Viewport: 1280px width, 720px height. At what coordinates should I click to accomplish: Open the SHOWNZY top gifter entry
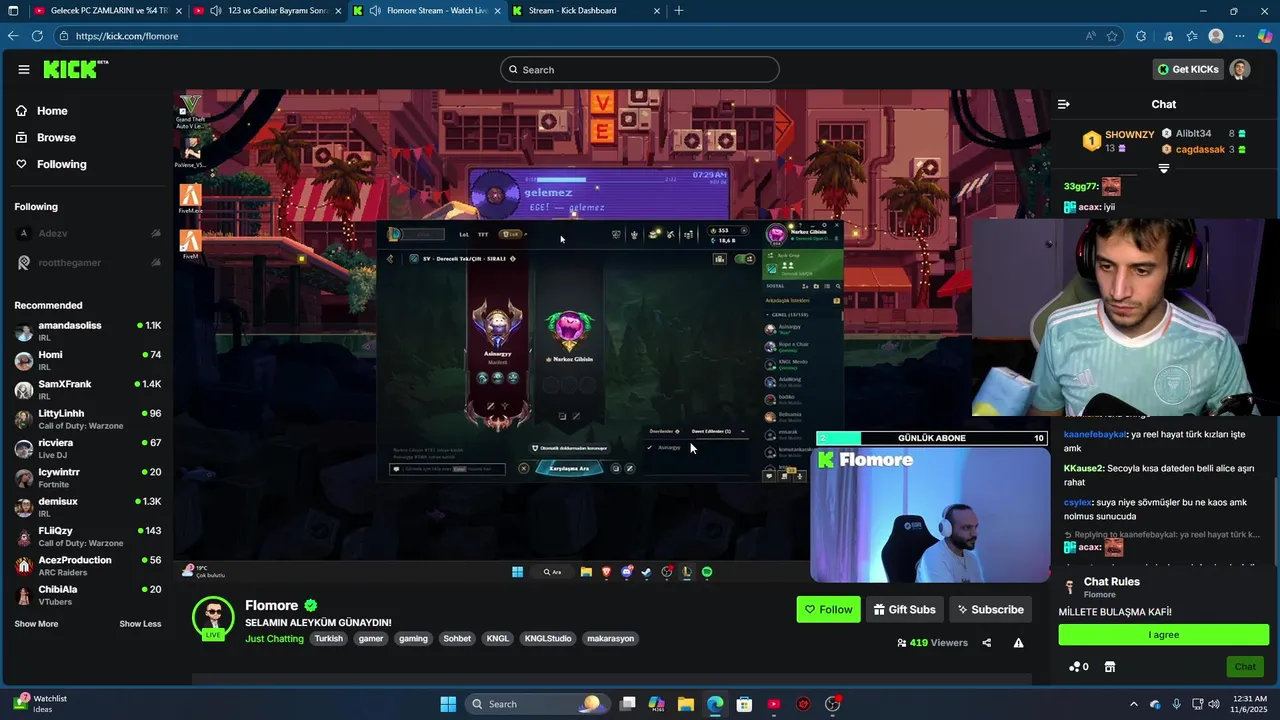1117,141
